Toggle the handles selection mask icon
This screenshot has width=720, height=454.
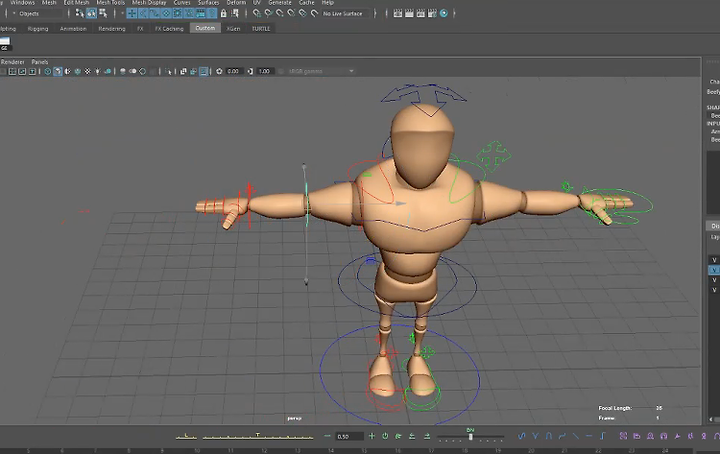click(132, 13)
